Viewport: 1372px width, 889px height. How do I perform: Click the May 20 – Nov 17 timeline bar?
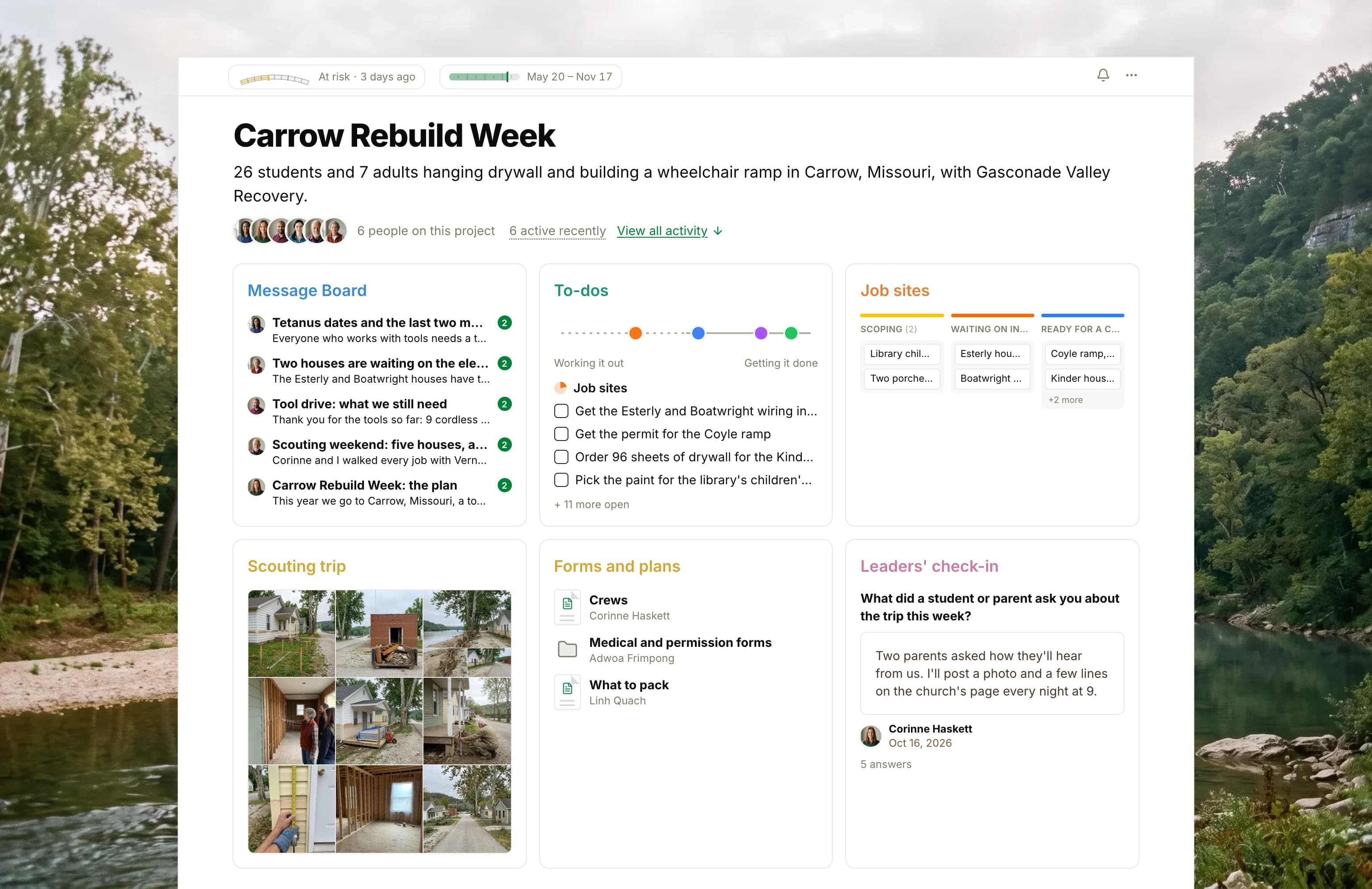tap(530, 76)
